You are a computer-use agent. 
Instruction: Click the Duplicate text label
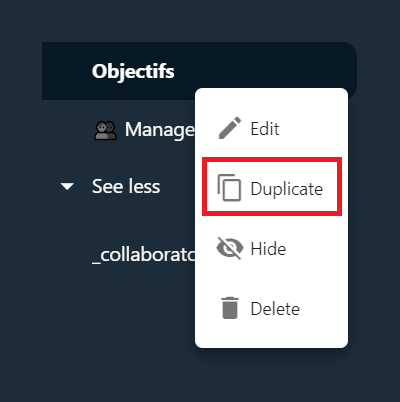click(287, 189)
